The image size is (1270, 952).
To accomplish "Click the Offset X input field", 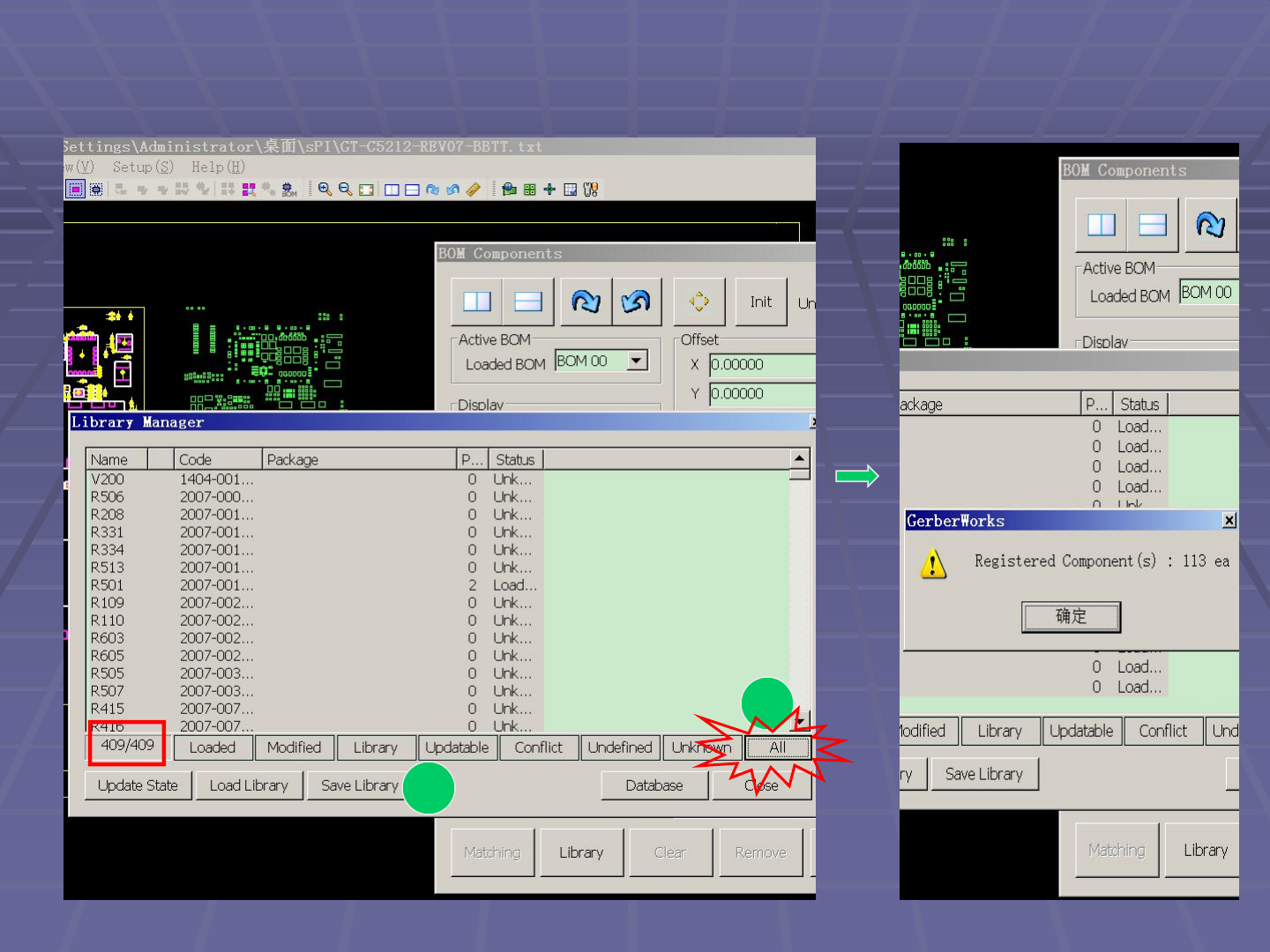I will [x=762, y=365].
